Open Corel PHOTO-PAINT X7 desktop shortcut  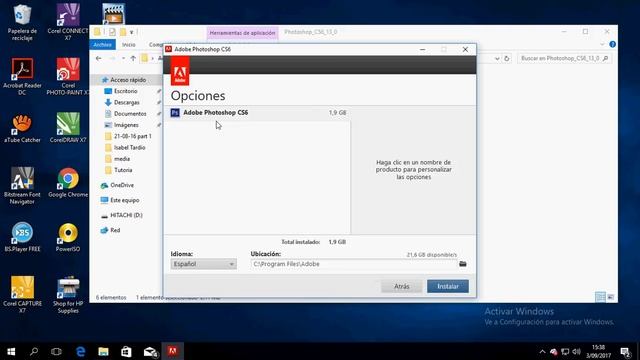68,77
